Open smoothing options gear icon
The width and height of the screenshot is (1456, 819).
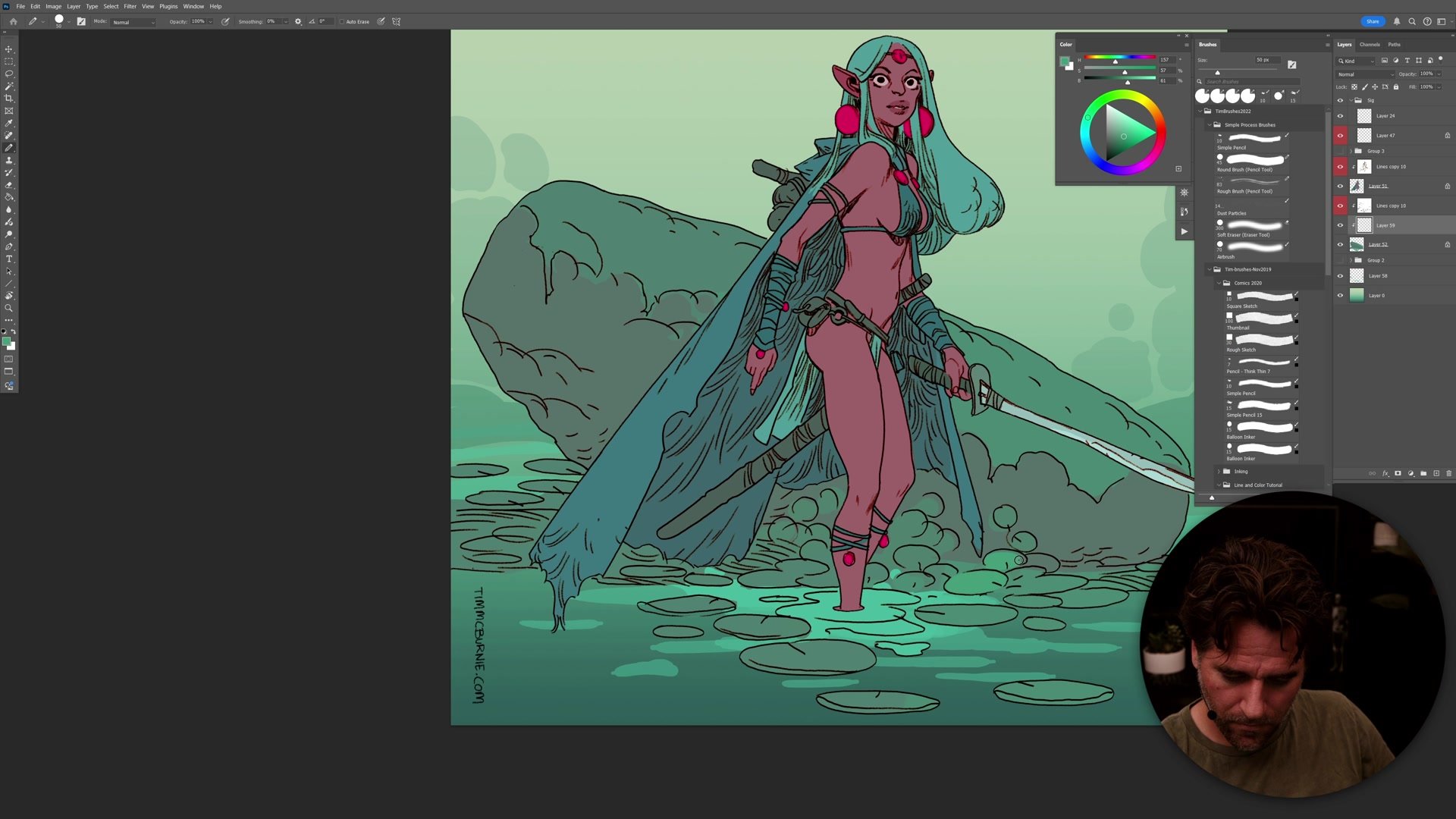[298, 22]
